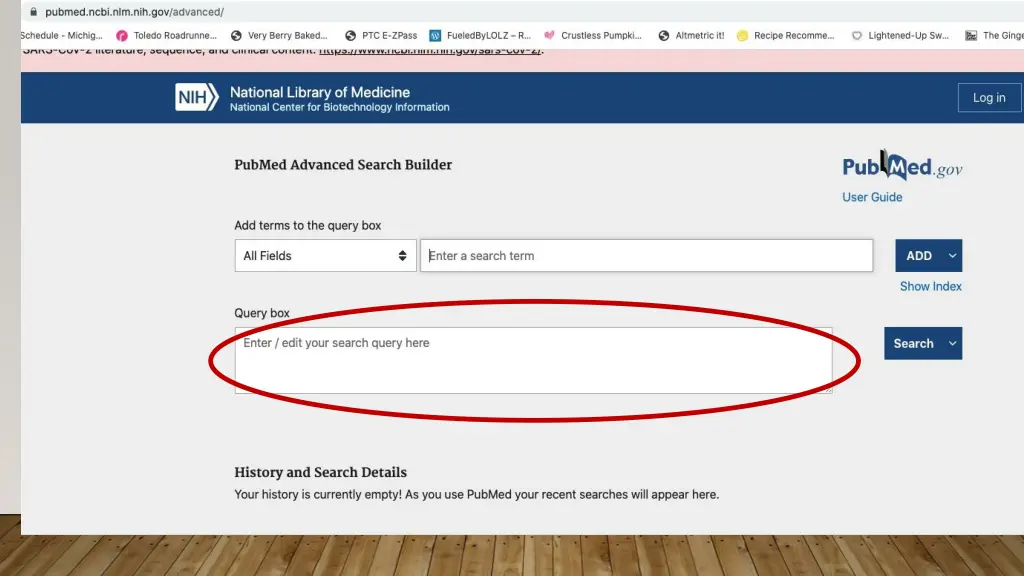Screen dimensions: 1024x576
Task: Open Recipe Recommendations bookmark
Action: click(x=786, y=35)
